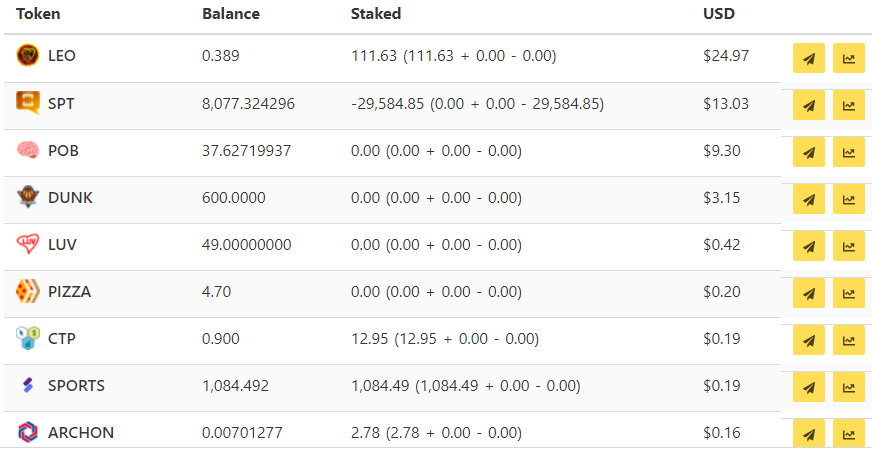Click the USD column header
This screenshot has width=872, height=454.
[719, 13]
